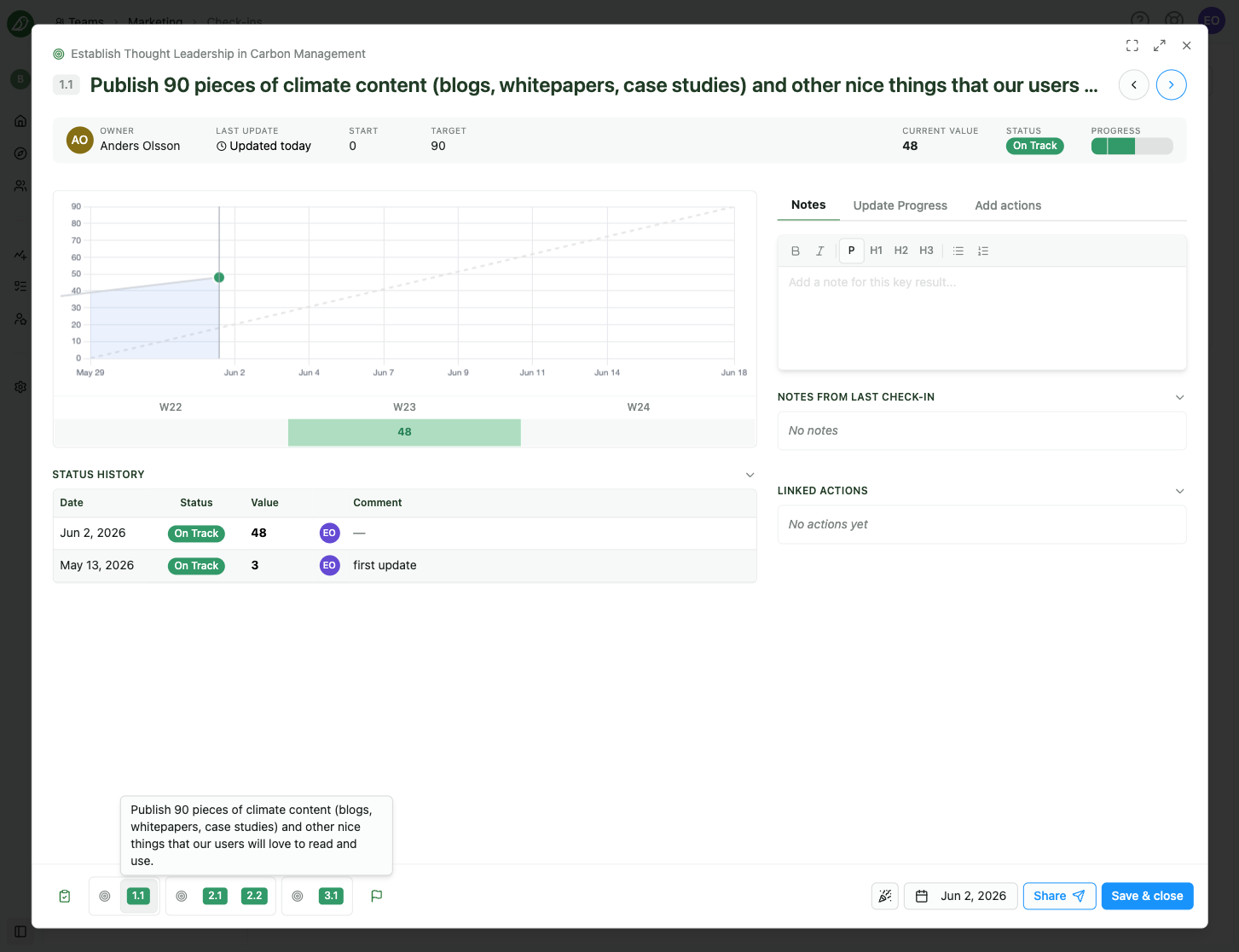
Task: Click Anders Olsson owner avatar
Action: pyautogui.click(x=80, y=140)
